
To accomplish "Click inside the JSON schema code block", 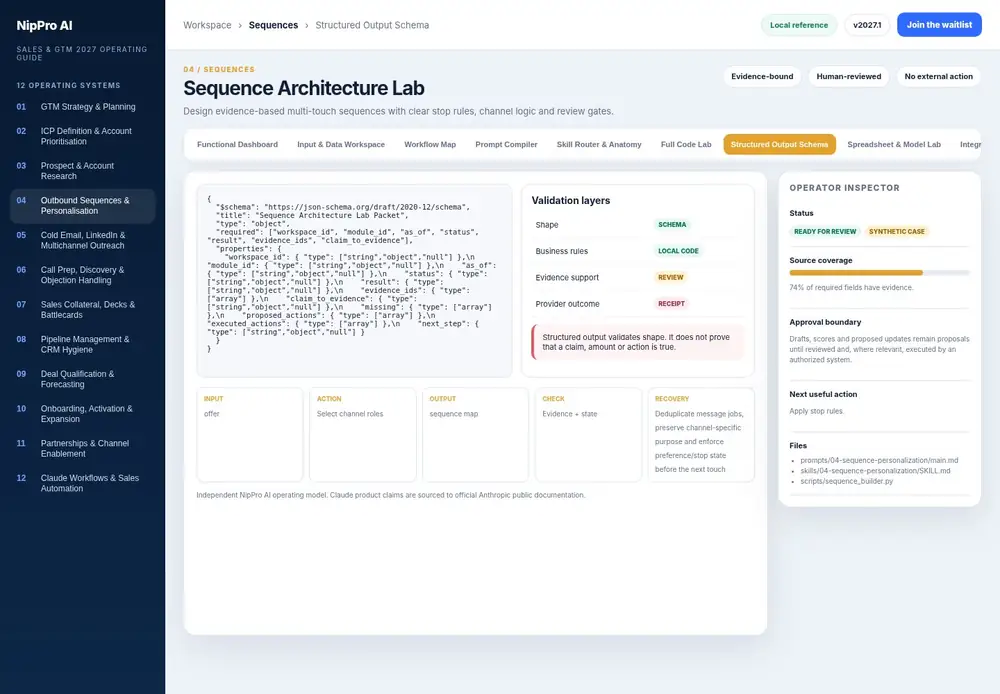I will [354, 281].
